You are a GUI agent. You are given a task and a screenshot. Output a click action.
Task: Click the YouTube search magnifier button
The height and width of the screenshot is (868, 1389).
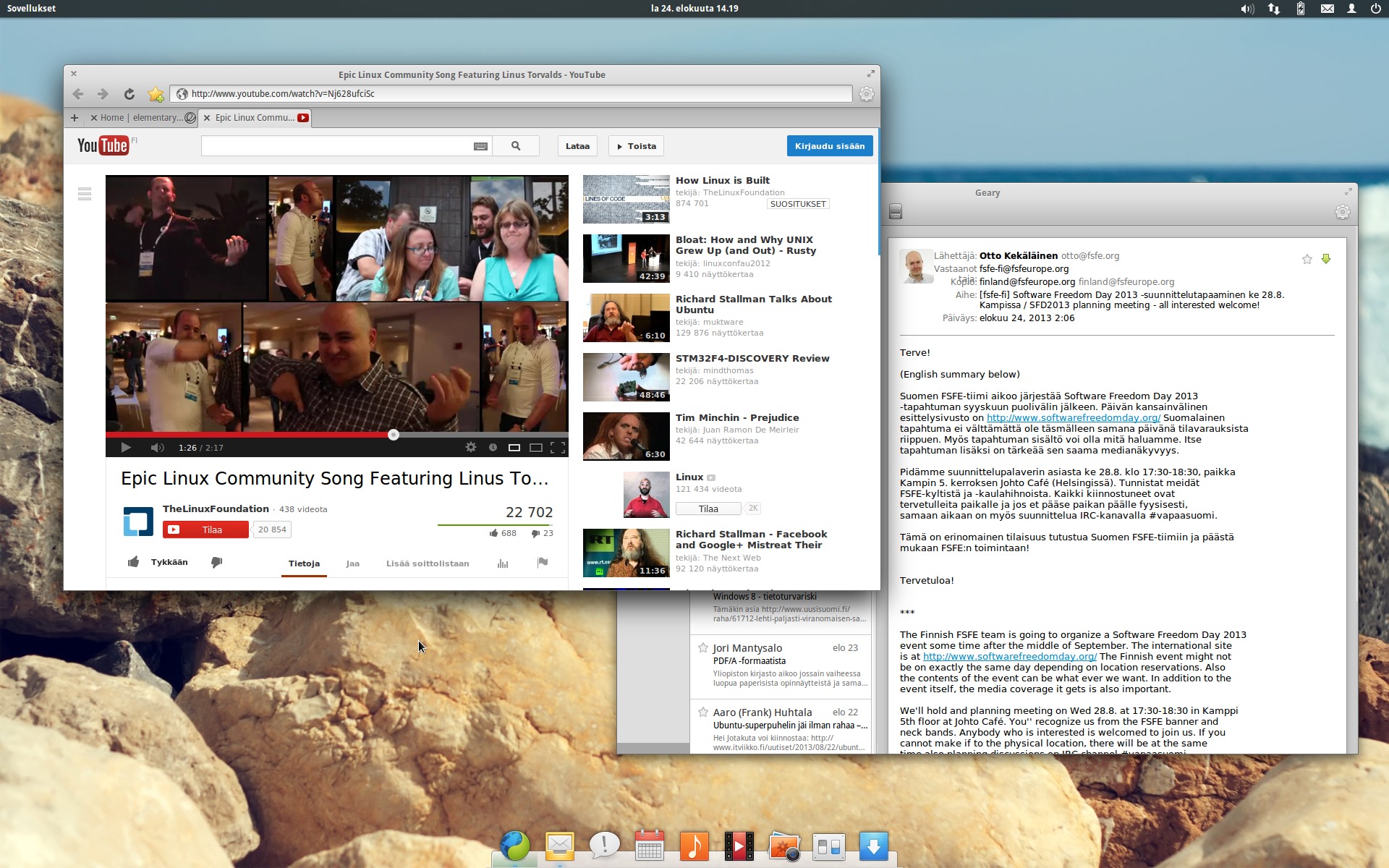[516, 146]
